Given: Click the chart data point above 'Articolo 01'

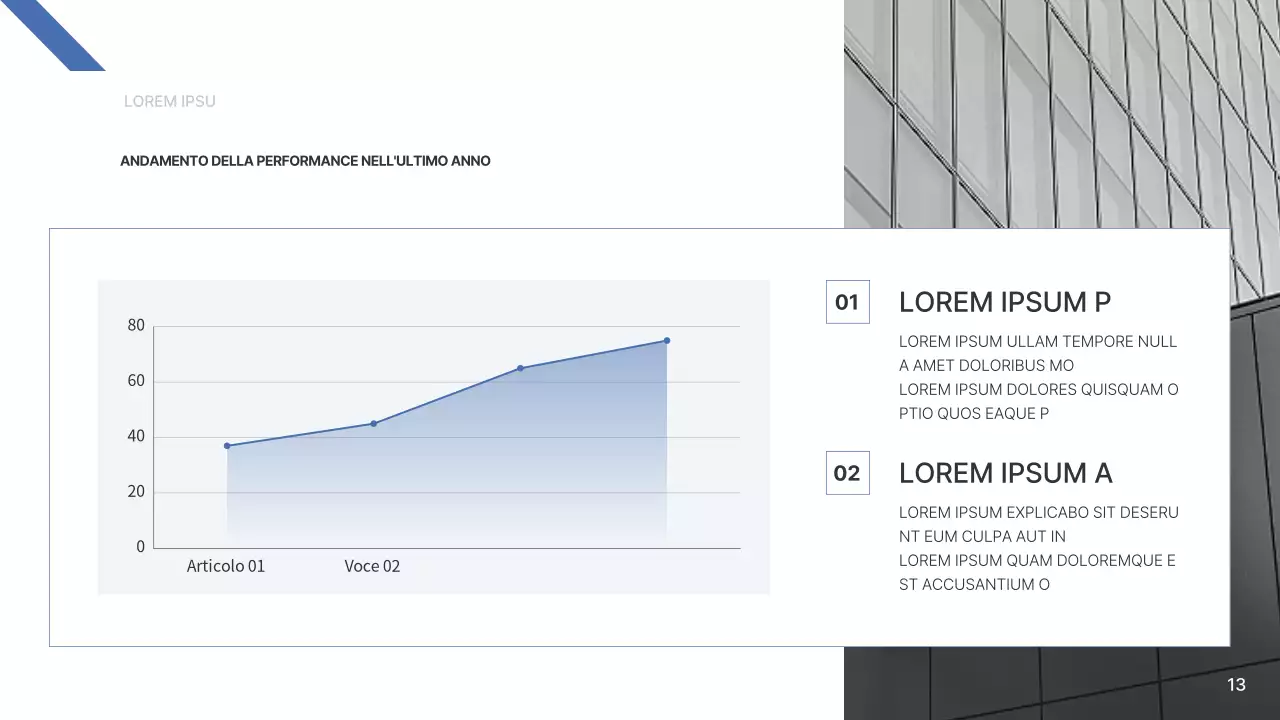Looking at the screenshot, I should [227, 446].
